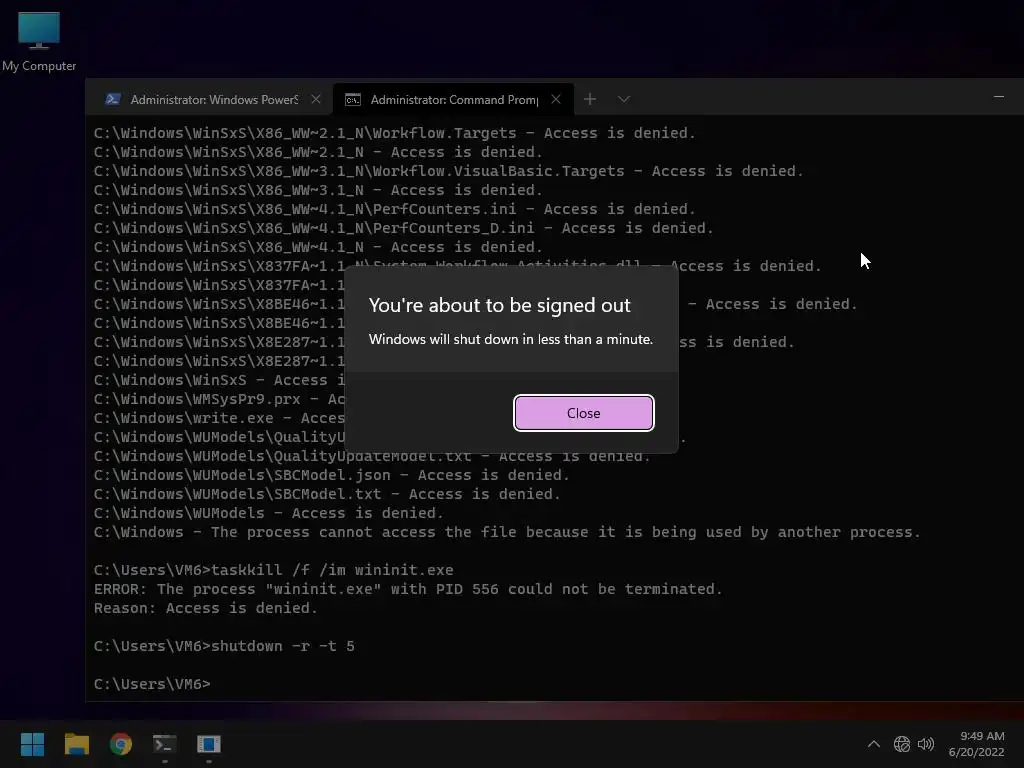Screen dimensions: 1024x768
Task: Close the Command Prompt tab
Action: tap(556, 99)
